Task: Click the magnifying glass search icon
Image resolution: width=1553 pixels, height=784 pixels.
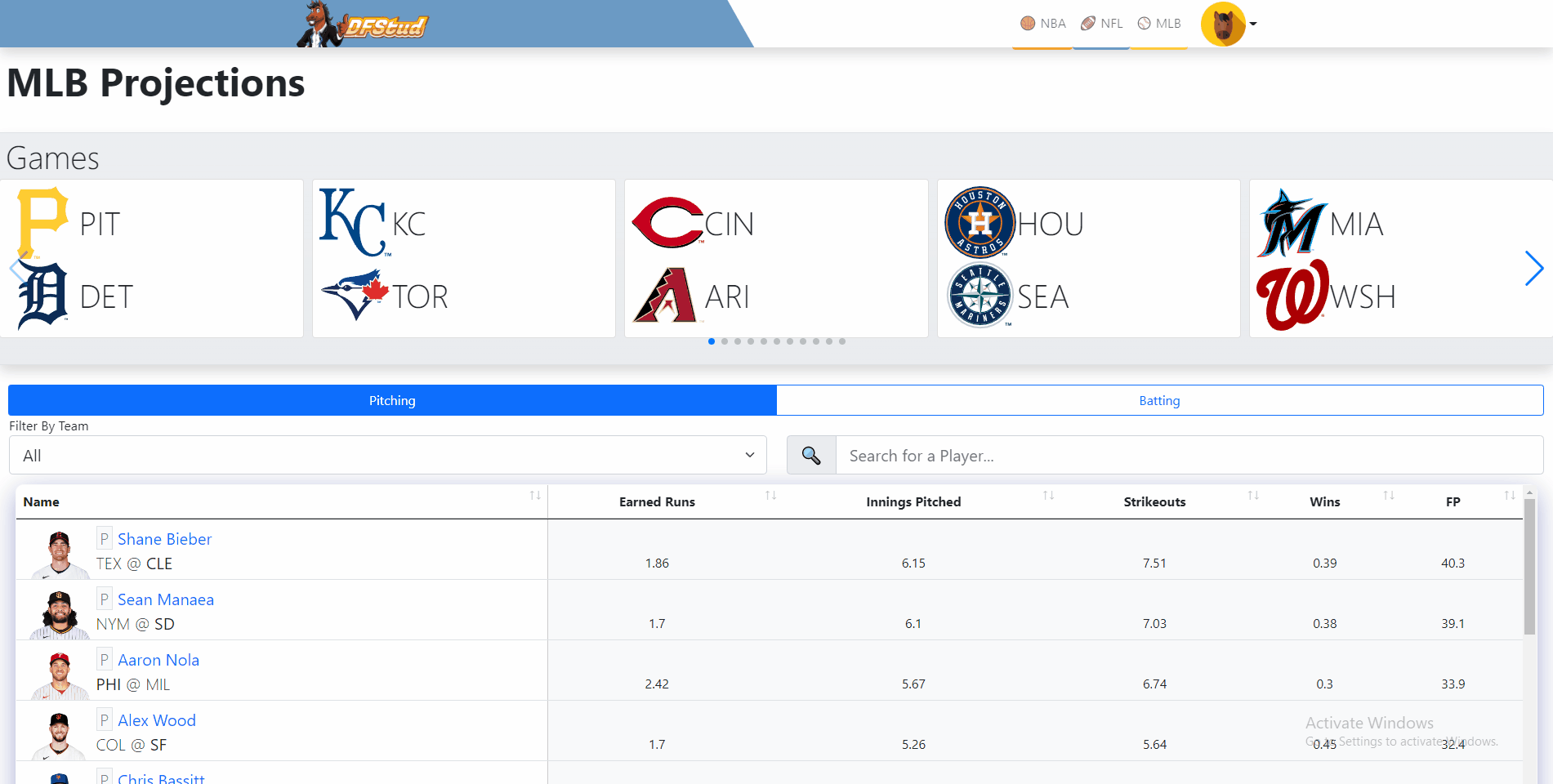Action: point(811,455)
